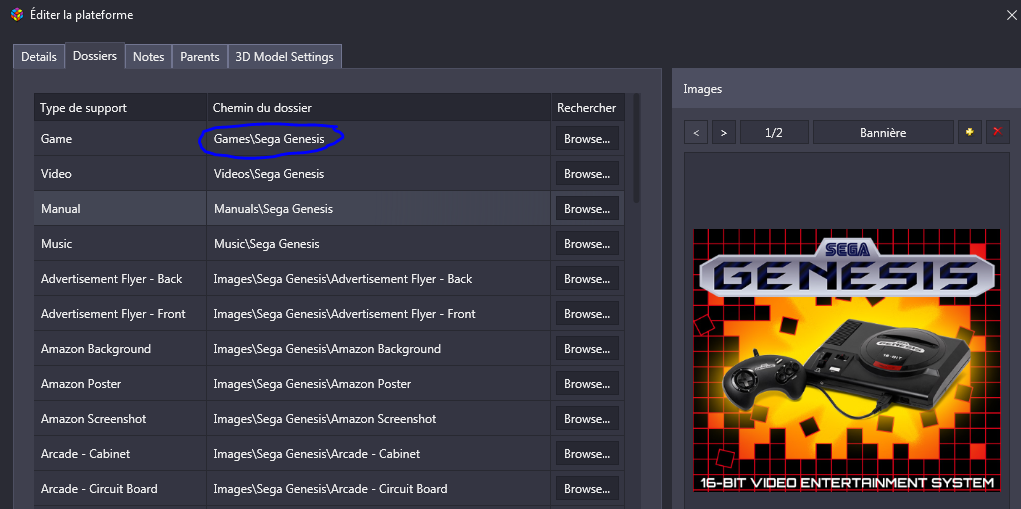Click the red remove image icon
The height and width of the screenshot is (509, 1021).
click(997, 132)
